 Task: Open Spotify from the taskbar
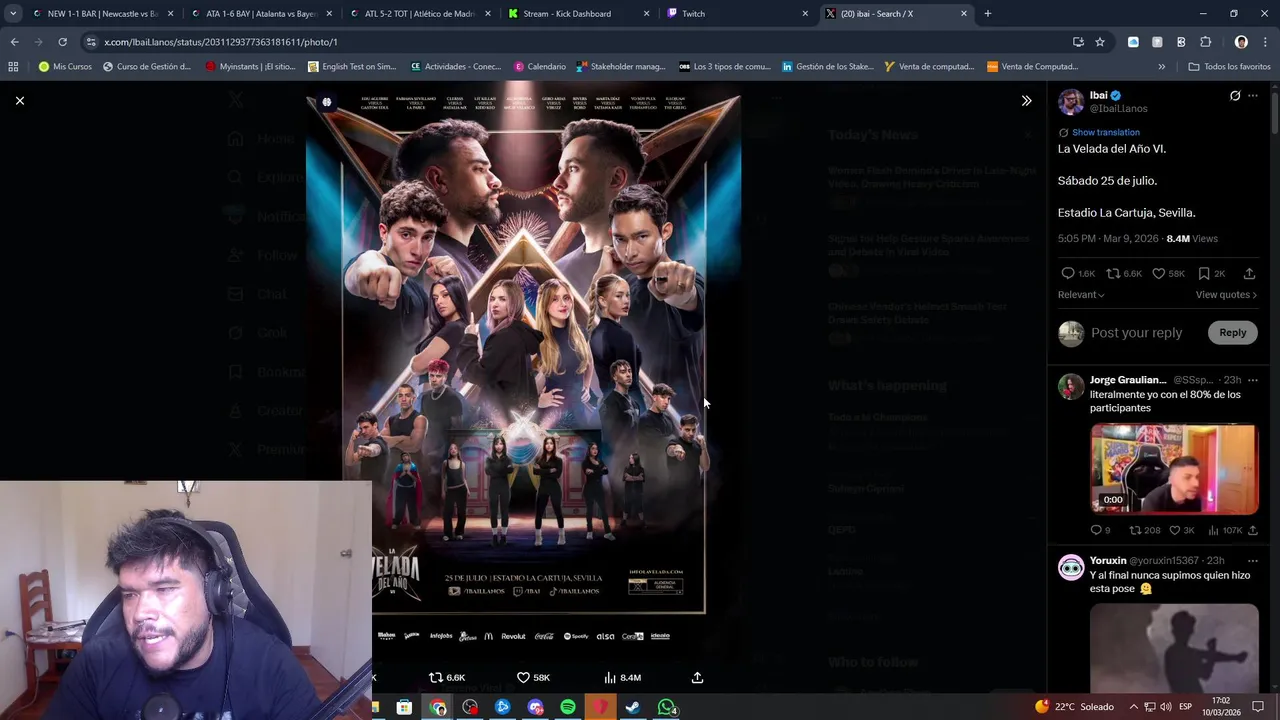click(x=567, y=707)
